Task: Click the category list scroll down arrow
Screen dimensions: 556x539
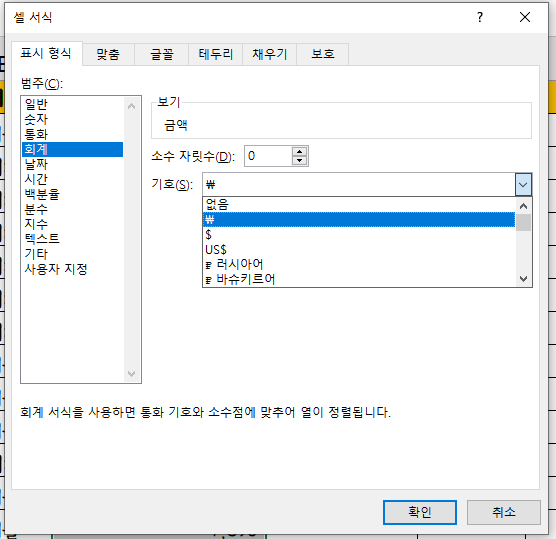Action: pos(132,374)
